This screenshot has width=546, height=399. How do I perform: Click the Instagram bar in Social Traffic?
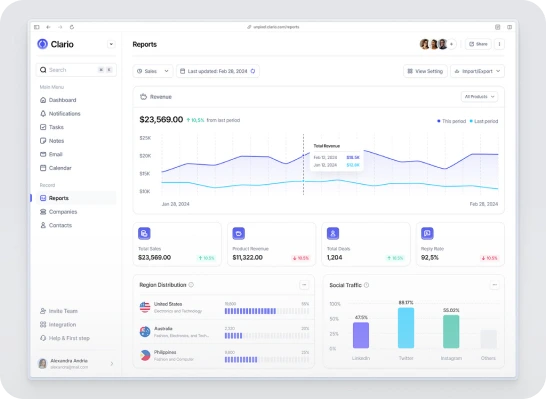point(451,331)
